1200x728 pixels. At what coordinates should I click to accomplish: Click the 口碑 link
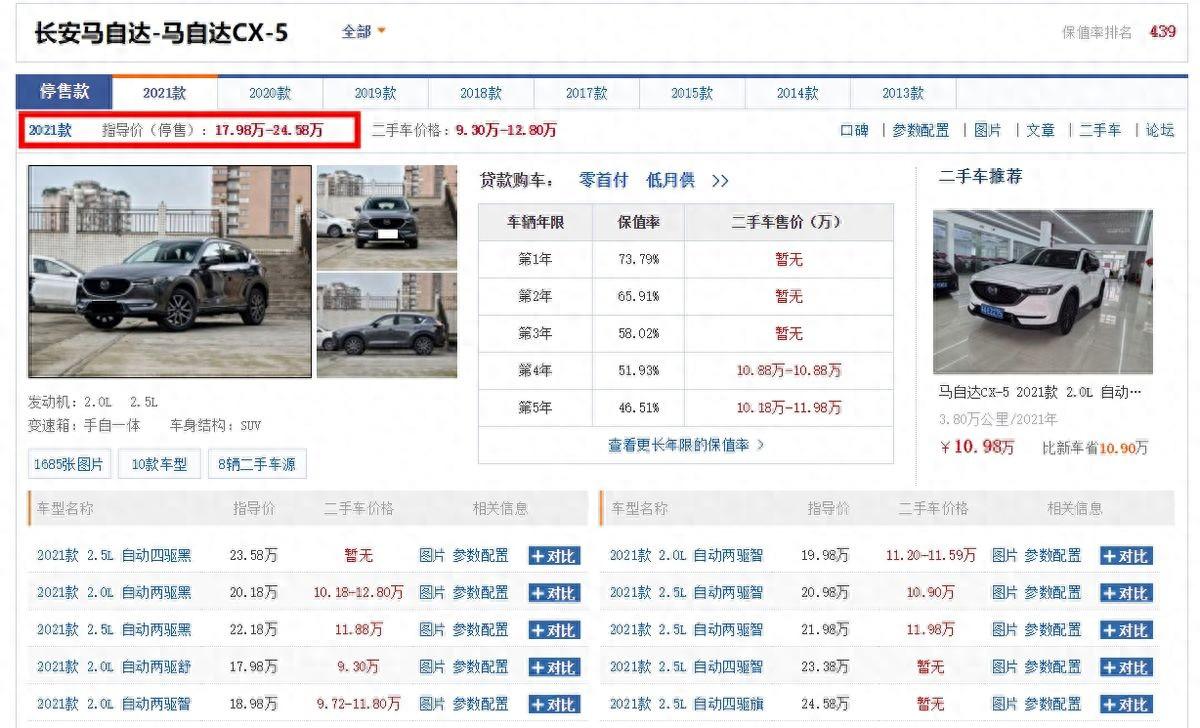pyautogui.click(x=854, y=130)
